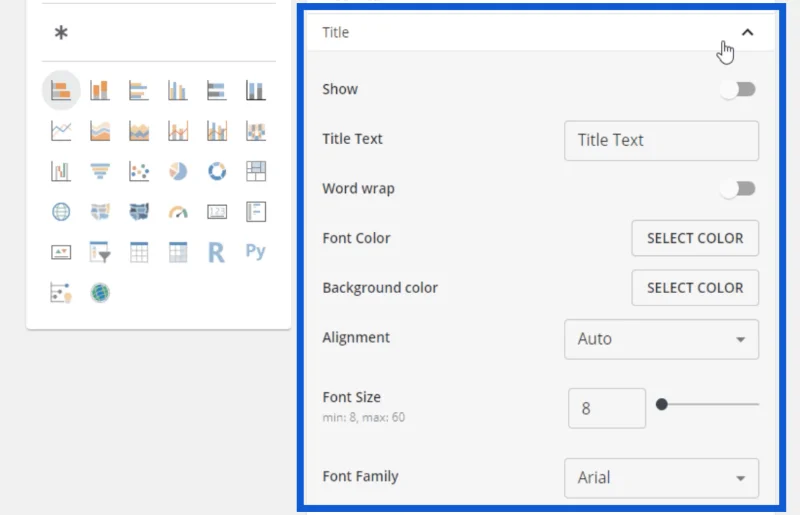Select the clustered bar chart visual
This screenshot has height=515, width=800.
139,91
